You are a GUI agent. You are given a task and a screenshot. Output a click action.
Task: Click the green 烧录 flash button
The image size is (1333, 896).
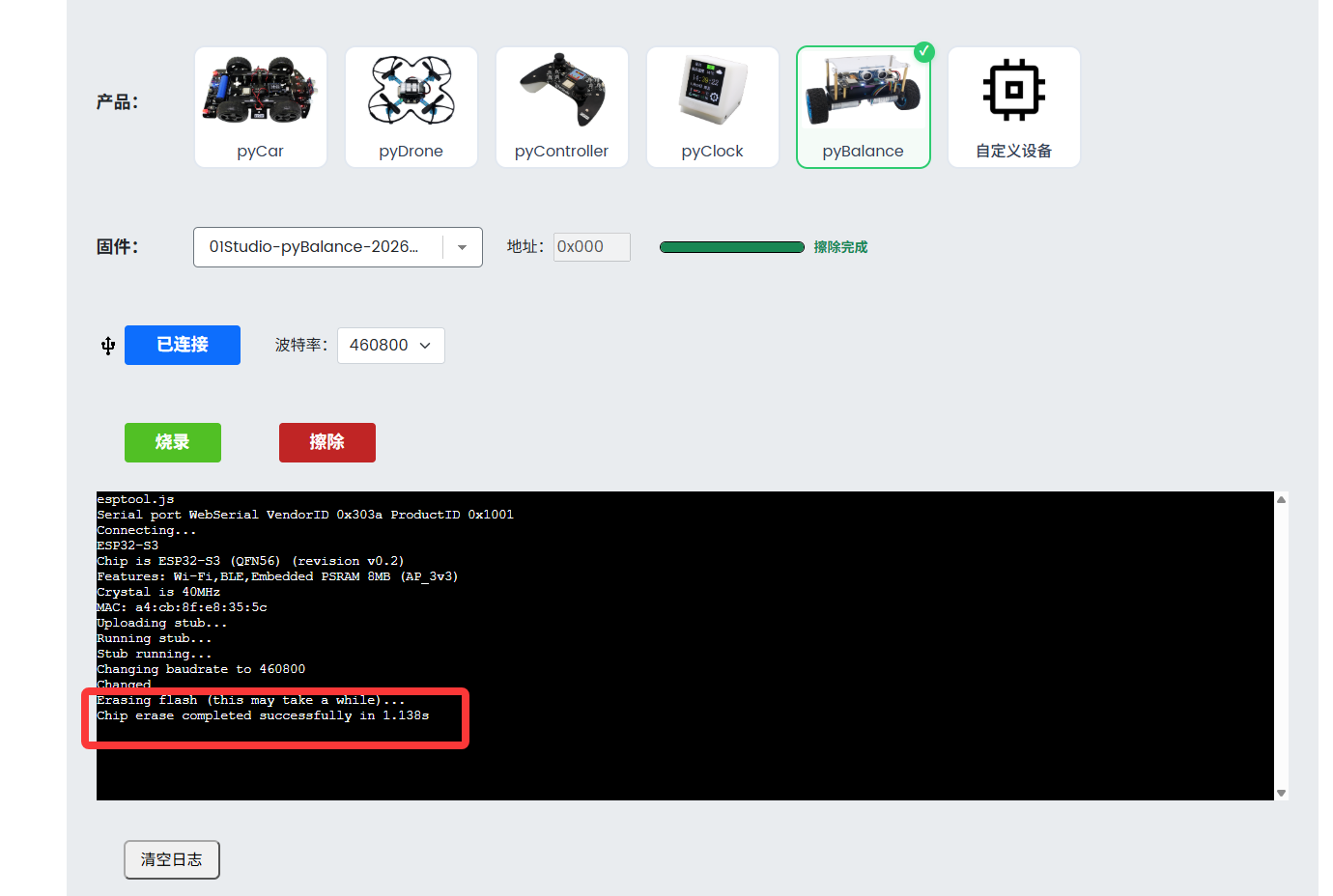coord(173,442)
